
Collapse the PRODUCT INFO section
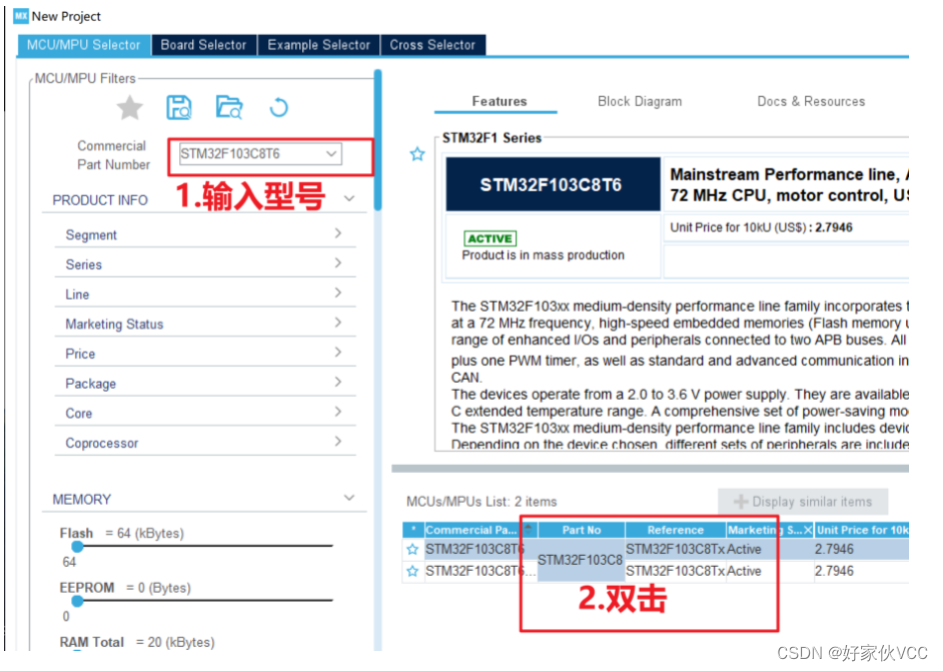[349, 199]
